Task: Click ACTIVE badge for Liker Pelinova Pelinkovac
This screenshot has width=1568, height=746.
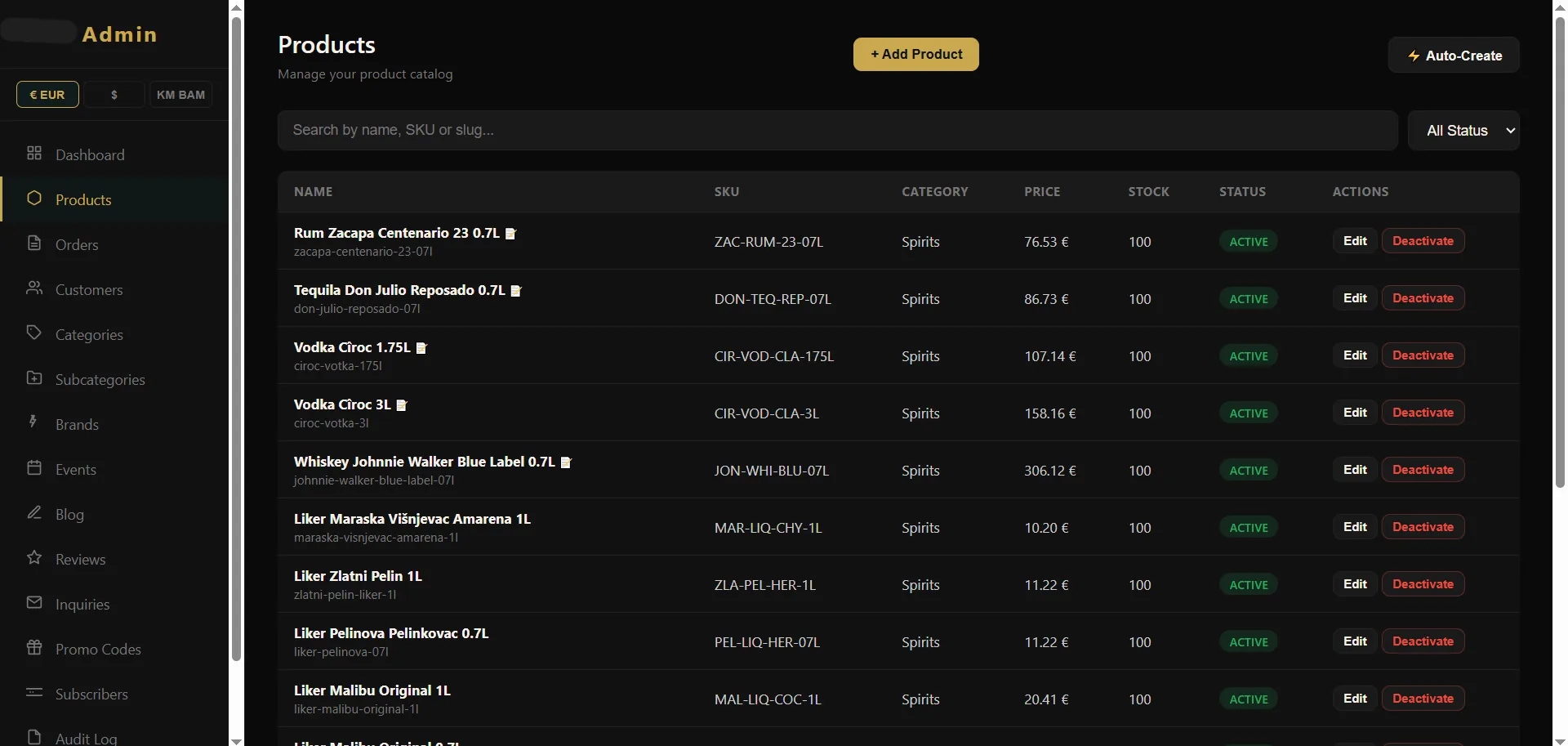Action: pos(1249,642)
